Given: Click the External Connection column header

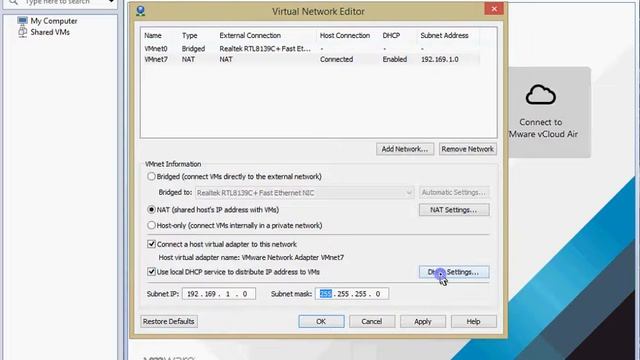Looking at the screenshot, I should coord(250,36).
